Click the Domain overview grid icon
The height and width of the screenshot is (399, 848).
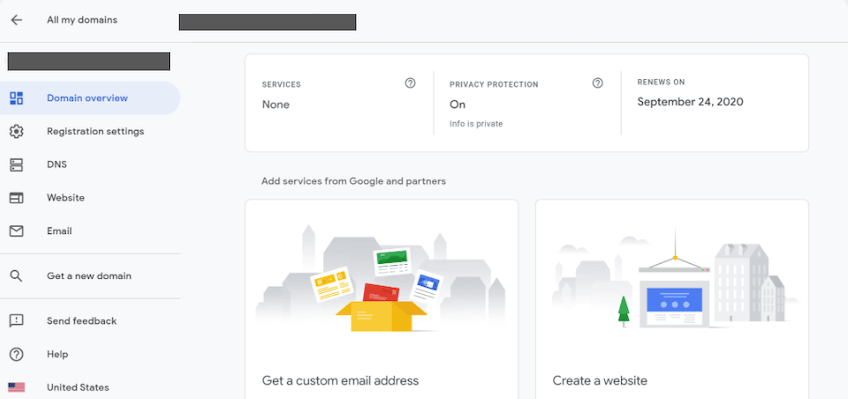coord(17,98)
